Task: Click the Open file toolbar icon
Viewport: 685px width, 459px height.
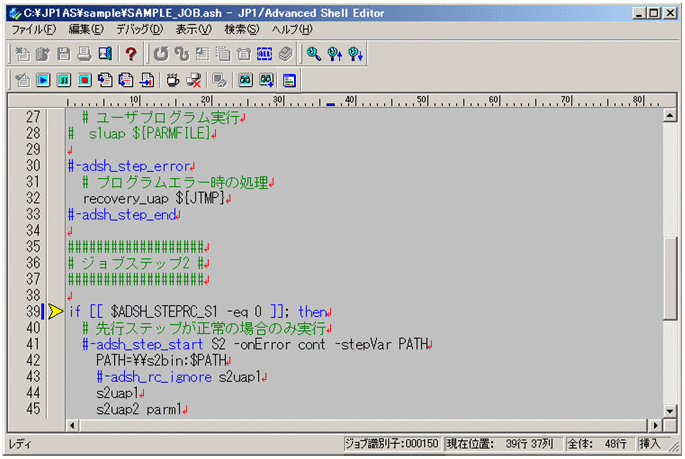Action: 43,54
